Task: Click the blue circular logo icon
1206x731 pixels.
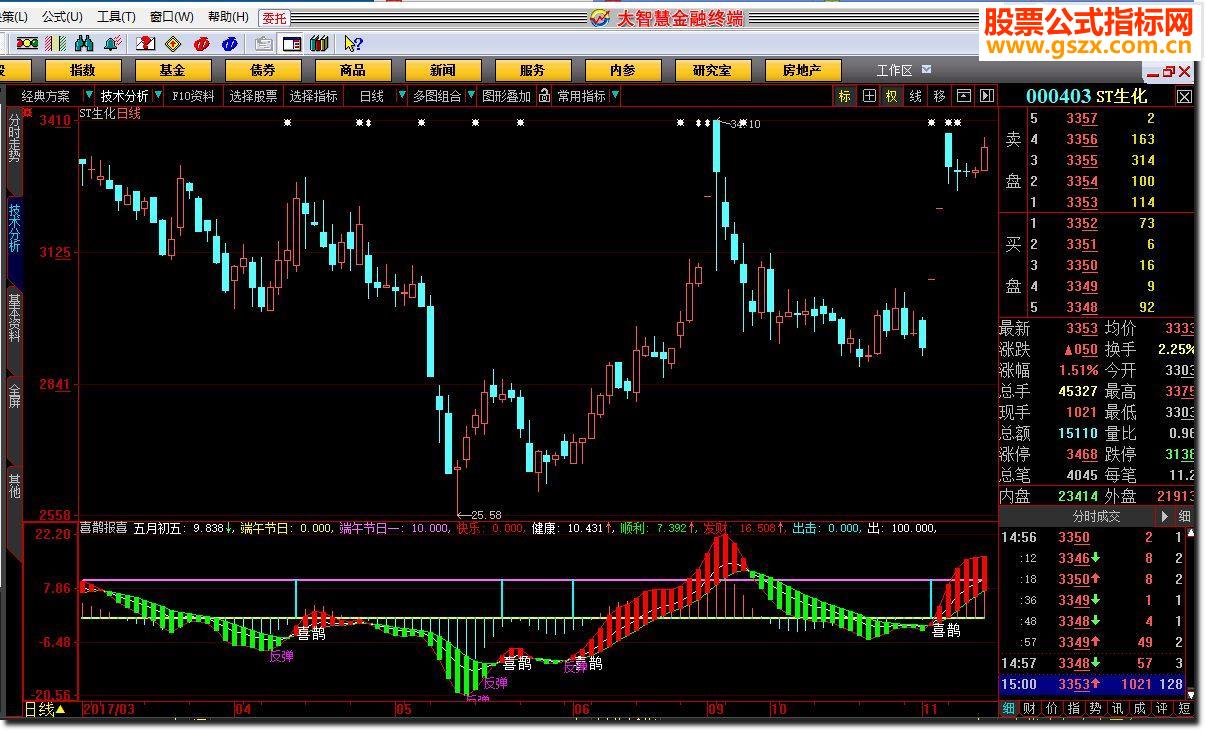Action: pos(230,43)
